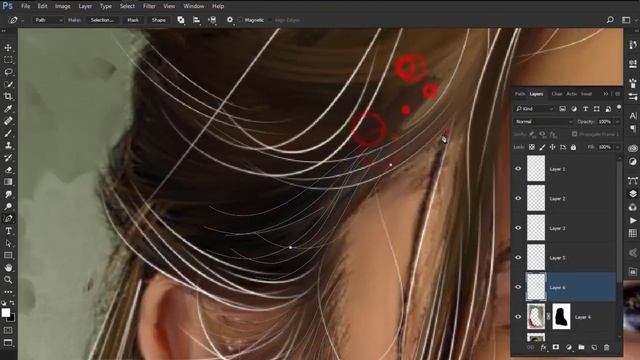Create a new layer icon
Image resolution: width=640 pixels, height=360 pixels.
(594, 347)
